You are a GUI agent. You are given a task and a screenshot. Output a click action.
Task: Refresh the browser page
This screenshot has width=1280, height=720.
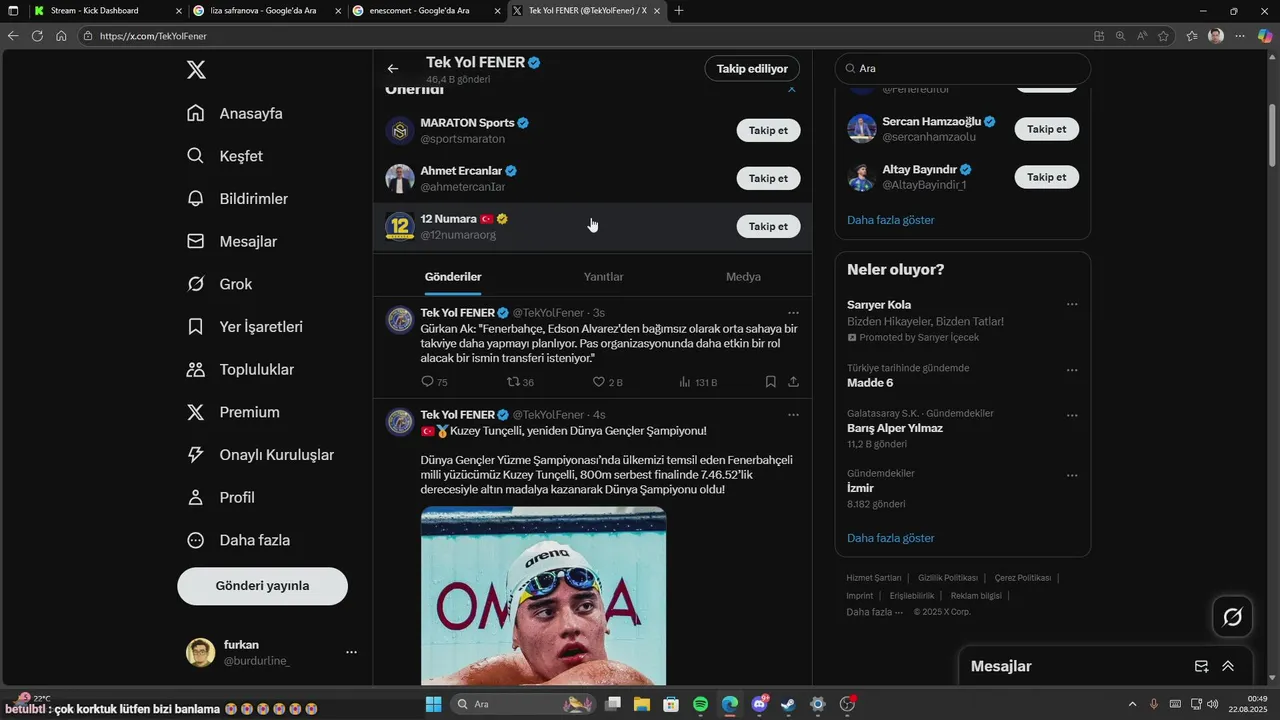(x=37, y=36)
